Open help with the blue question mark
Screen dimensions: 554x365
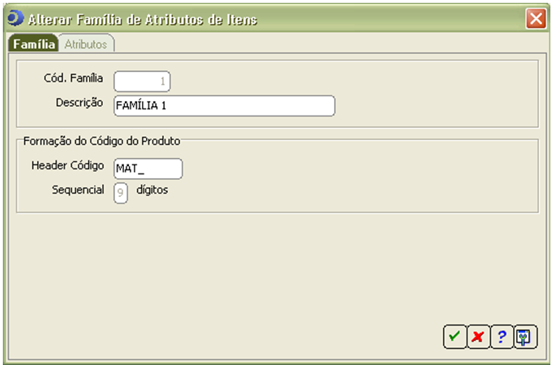tap(502, 336)
